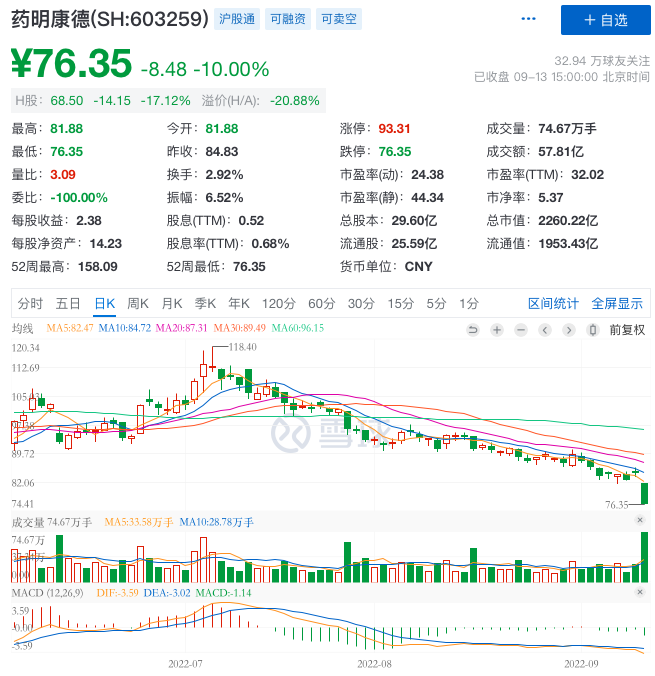The width and height of the screenshot is (655, 676).
Task: Open the 前复权 price adjustment selector
Action: 627,330
